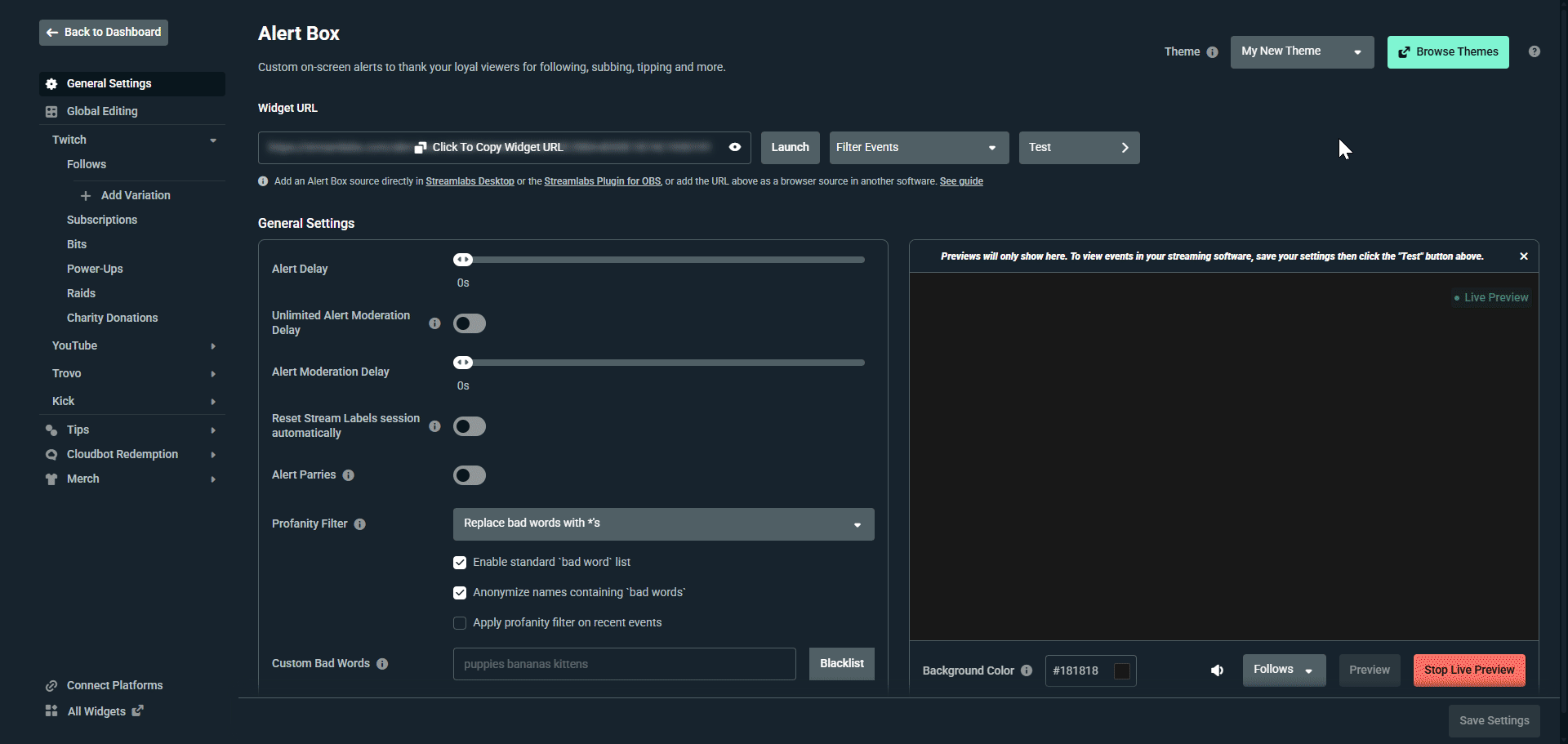Uncheck Enable standard bad word list

click(460, 563)
